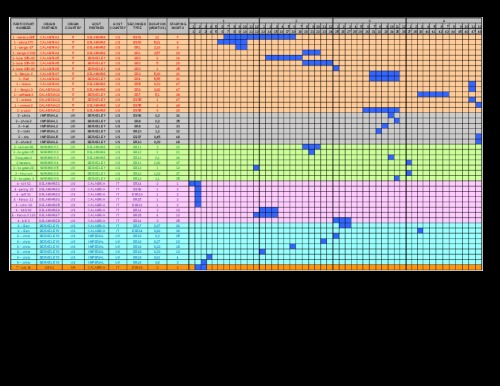Click the long blue bar in first row
The width and height of the screenshot is (500, 386).
point(260,37)
